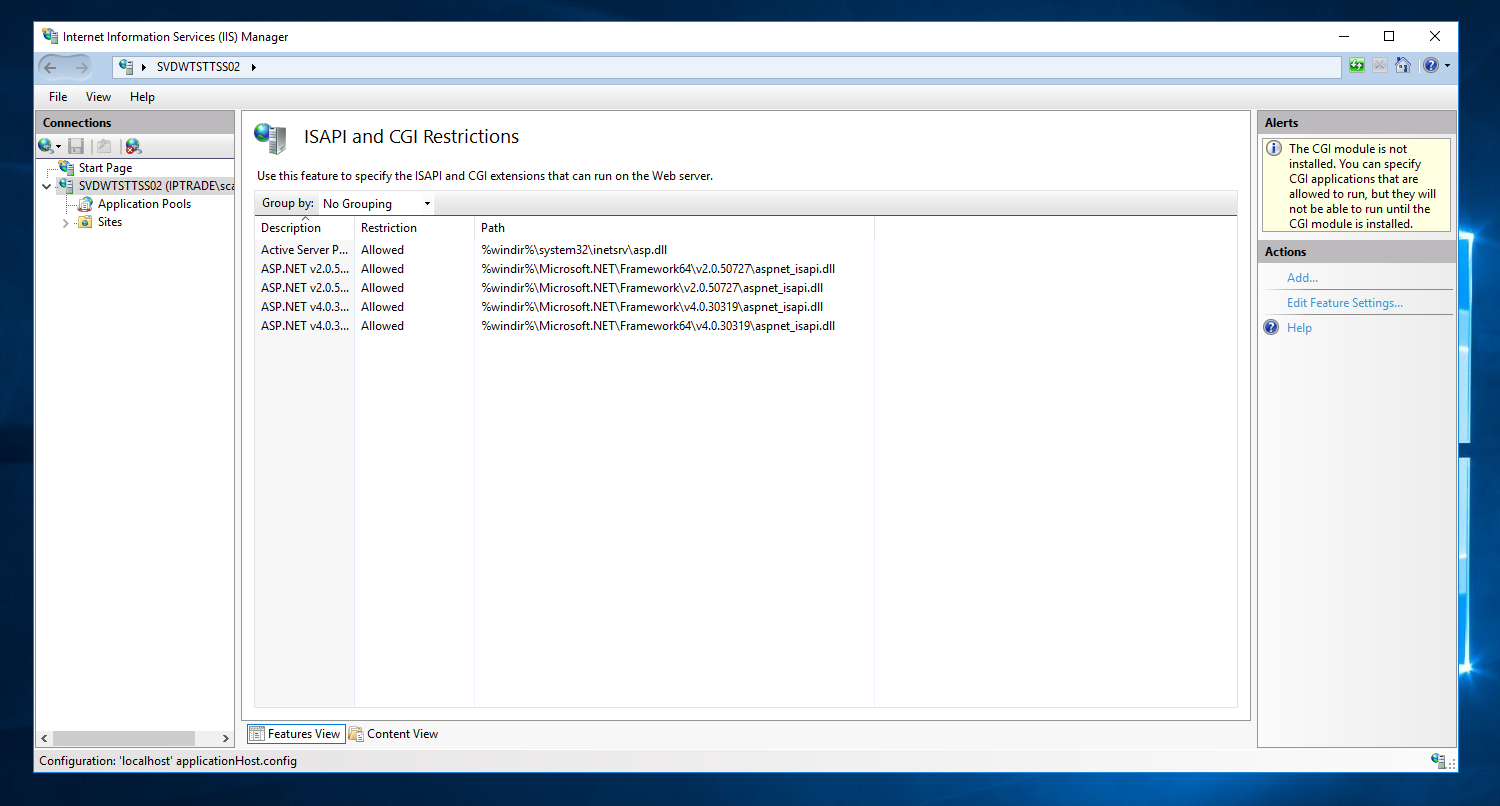Open Help with the toolbar question-mark icon

click(1431, 66)
